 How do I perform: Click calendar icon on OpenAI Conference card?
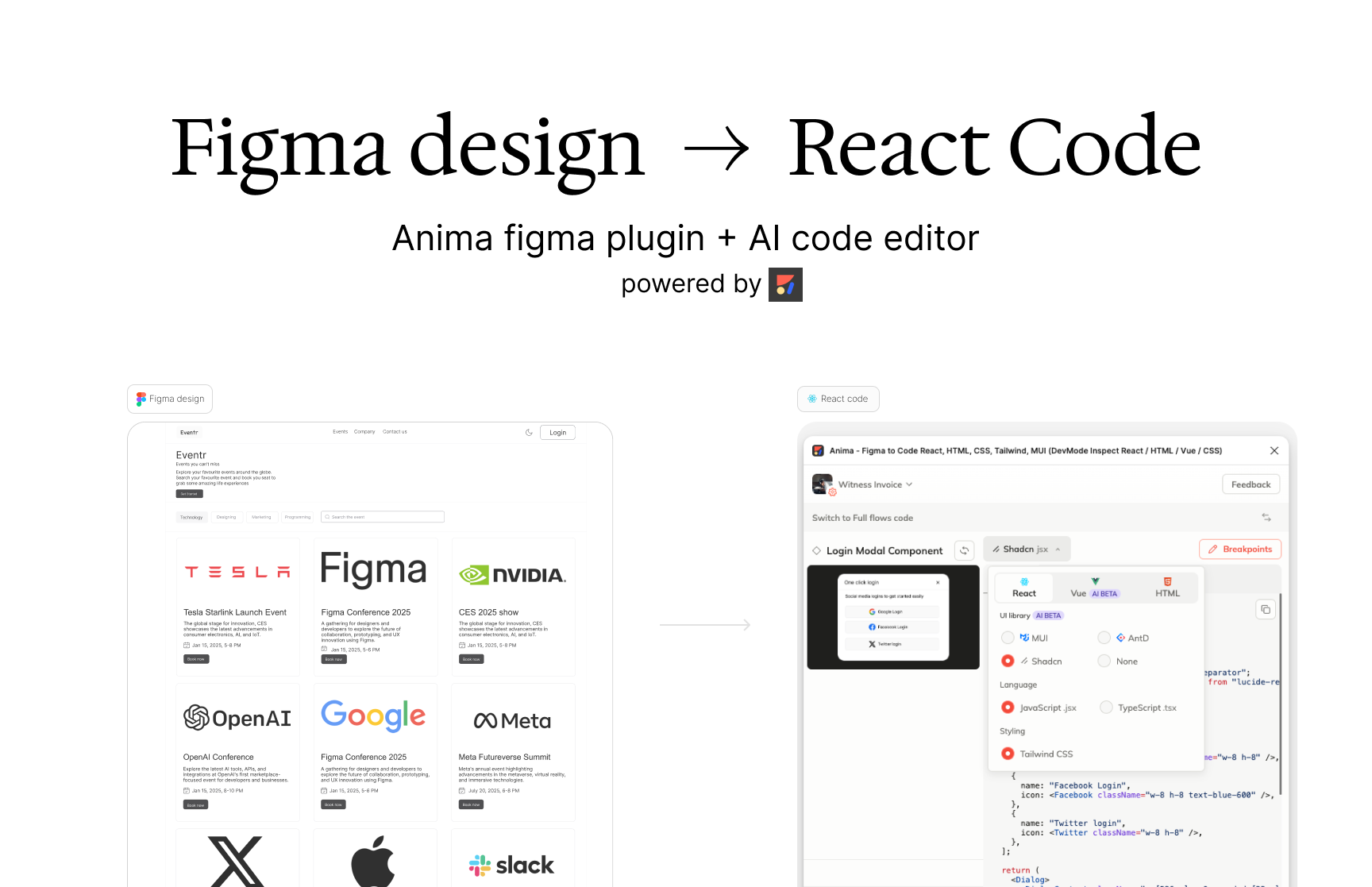(x=187, y=791)
